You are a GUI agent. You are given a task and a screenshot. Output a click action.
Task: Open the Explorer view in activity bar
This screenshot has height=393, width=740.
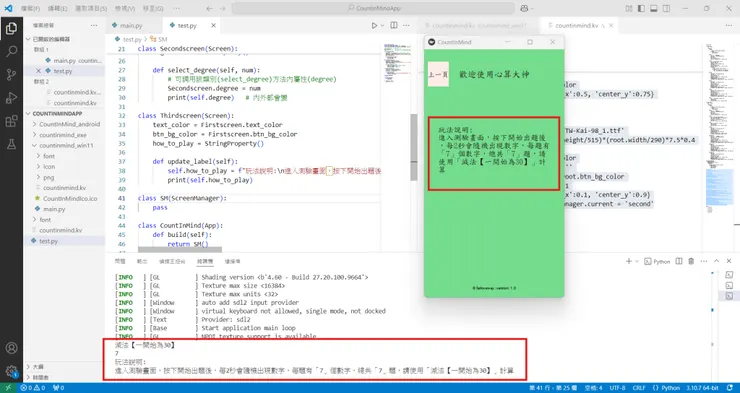11,28
